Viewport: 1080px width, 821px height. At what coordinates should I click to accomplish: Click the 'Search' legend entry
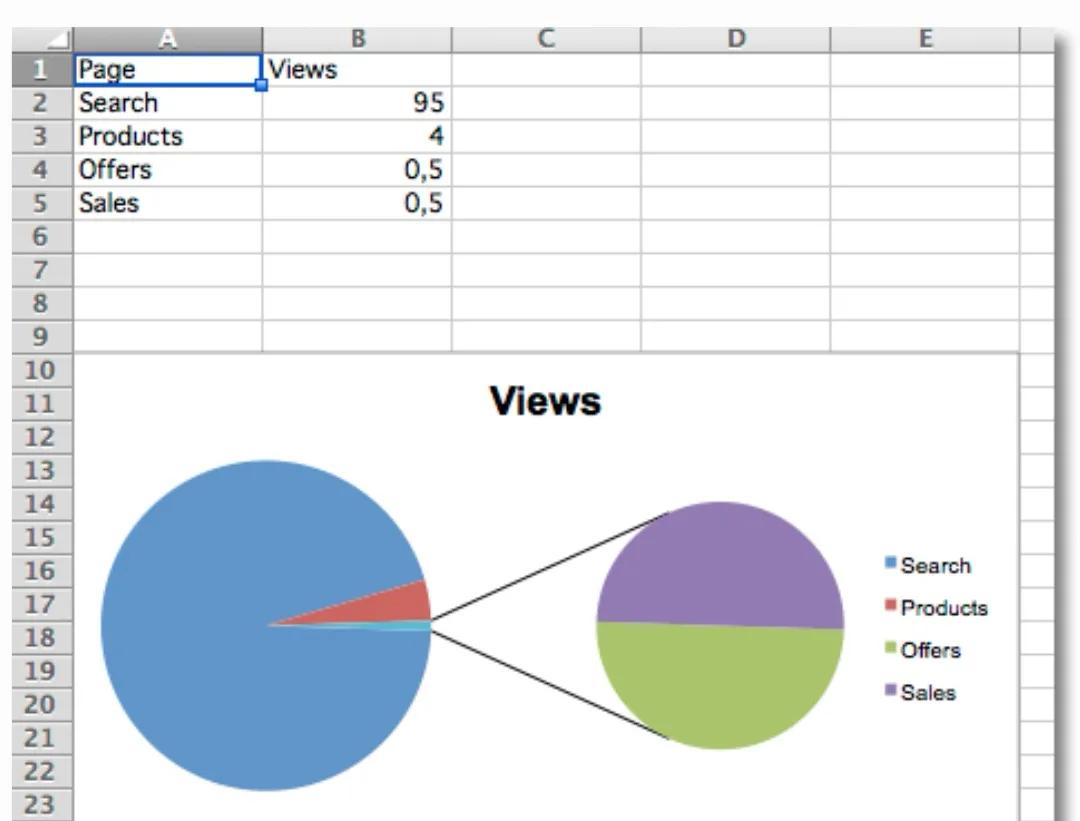click(928, 565)
